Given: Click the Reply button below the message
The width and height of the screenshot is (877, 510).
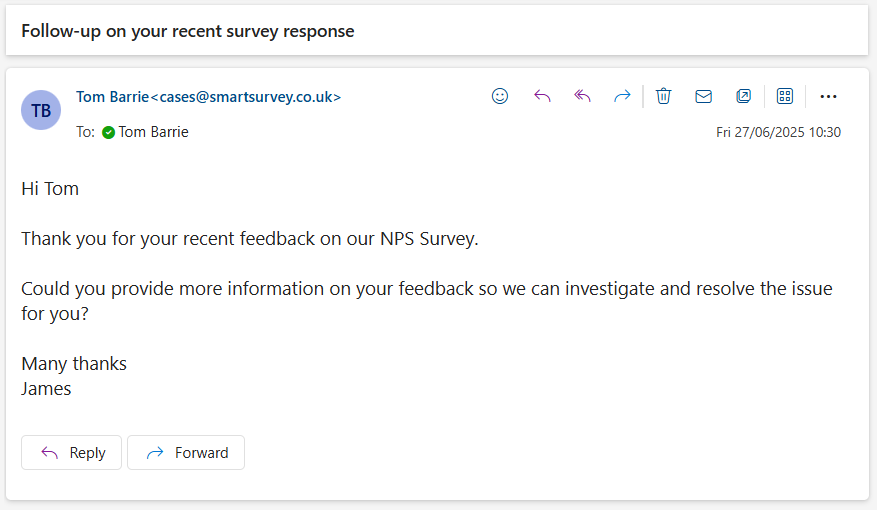Looking at the screenshot, I should [x=72, y=452].
